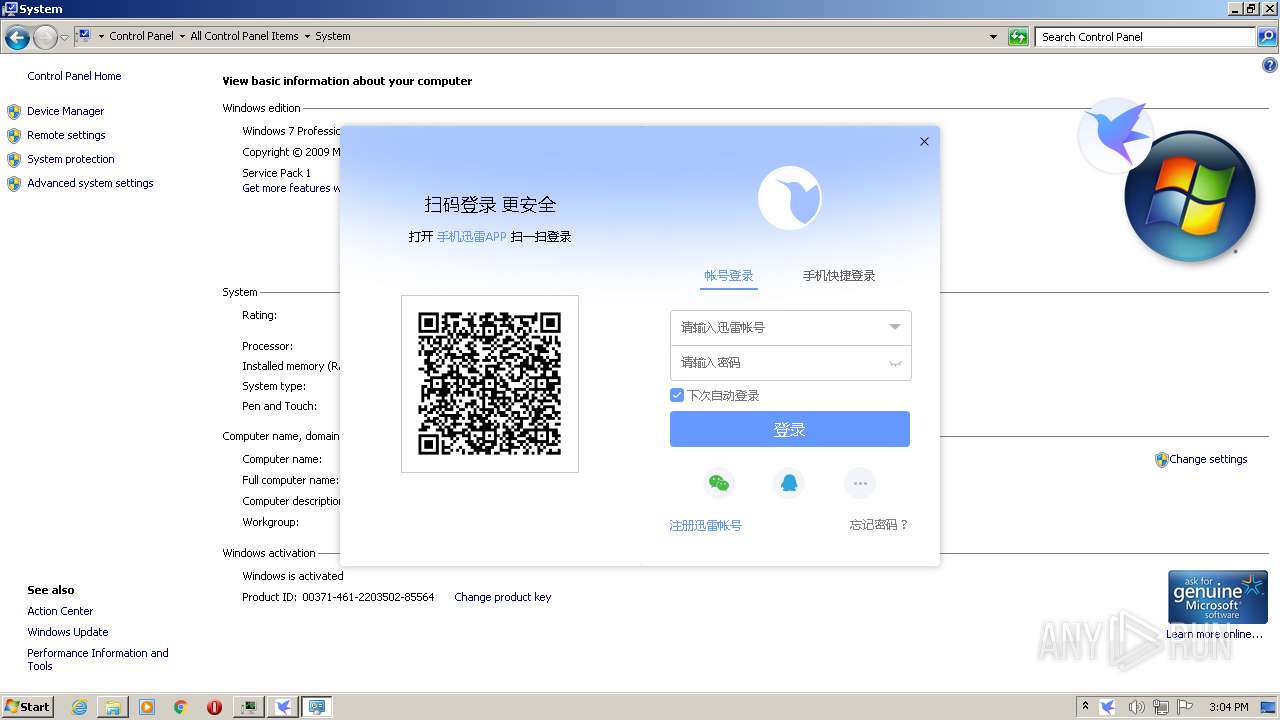The height and width of the screenshot is (720, 1280).
Task: Log in with WeChat icon
Action: coord(719,484)
